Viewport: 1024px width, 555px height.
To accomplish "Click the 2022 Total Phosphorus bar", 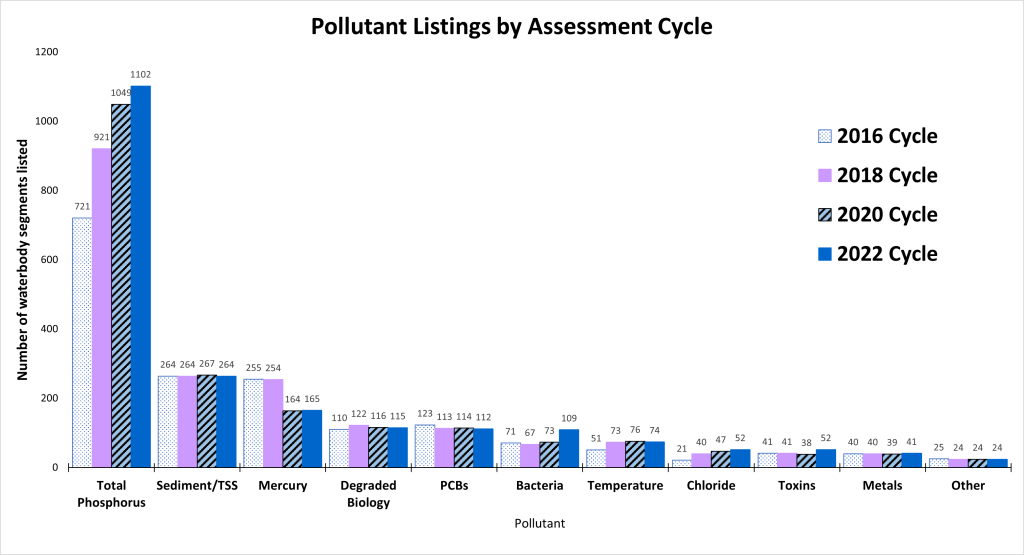I will [141, 277].
